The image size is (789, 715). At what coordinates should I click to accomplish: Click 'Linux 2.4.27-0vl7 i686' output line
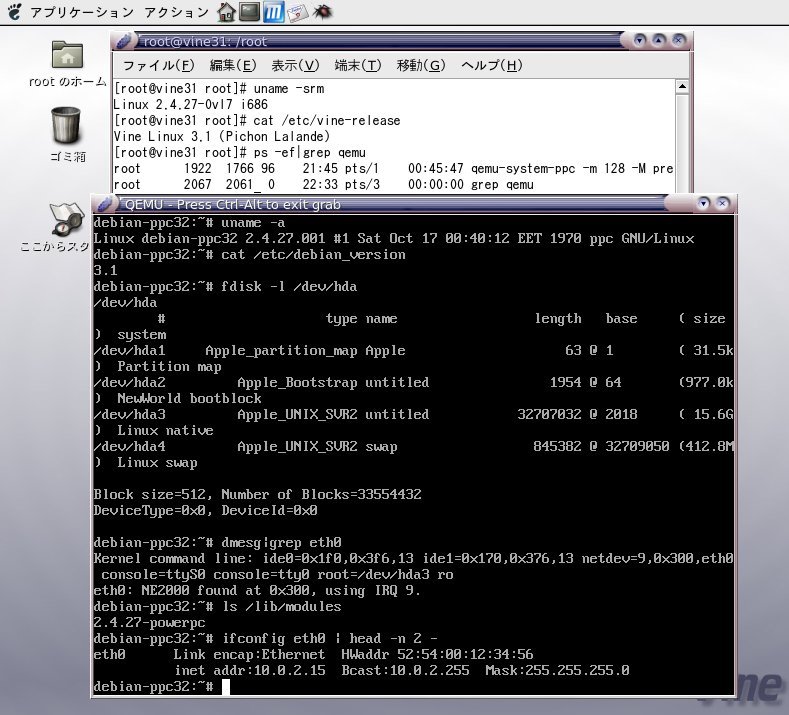pos(190,105)
